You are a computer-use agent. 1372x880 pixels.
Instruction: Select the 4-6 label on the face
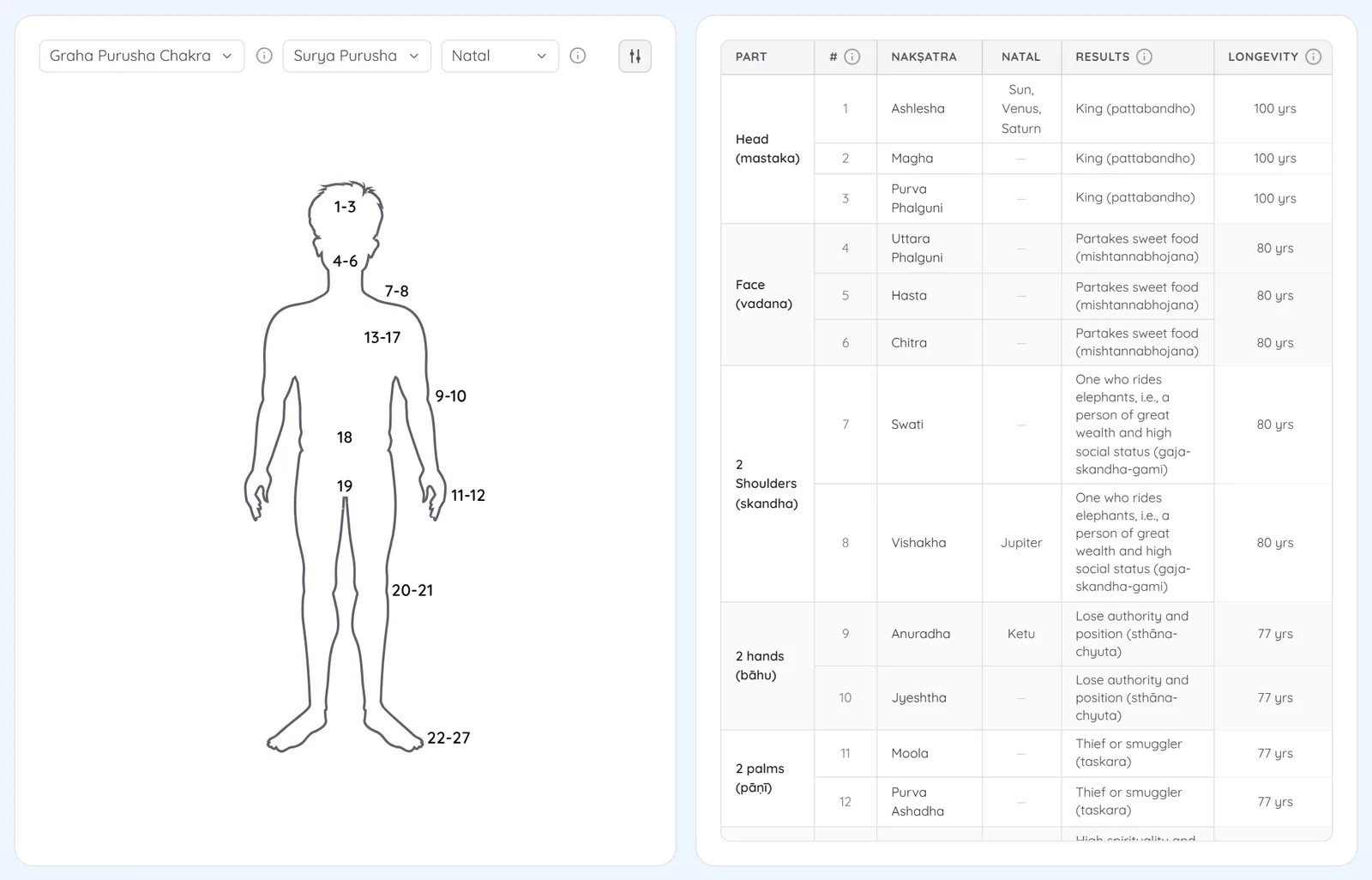coord(345,261)
